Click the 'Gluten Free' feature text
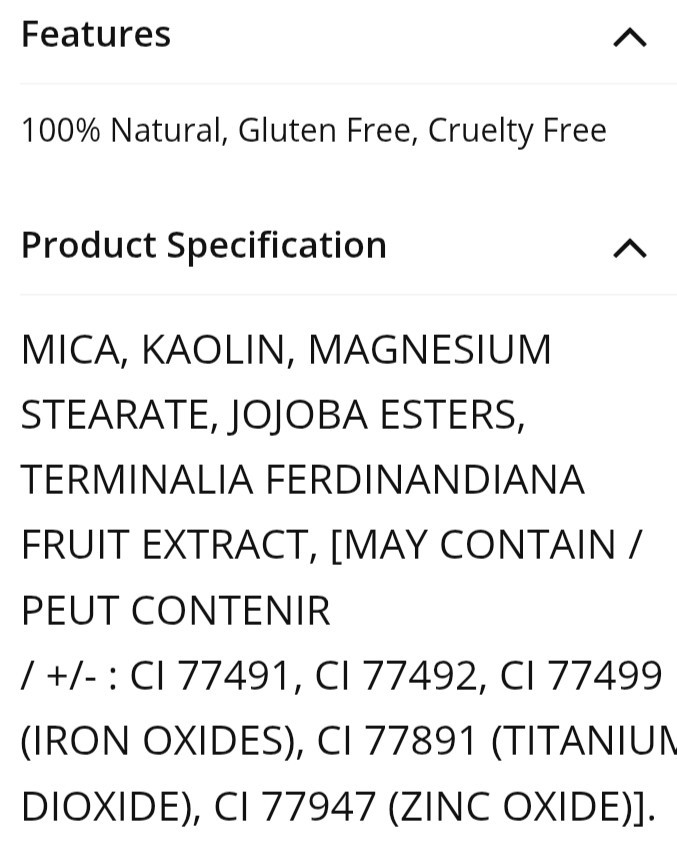This screenshot has height=862, width=677. [324, 131]
